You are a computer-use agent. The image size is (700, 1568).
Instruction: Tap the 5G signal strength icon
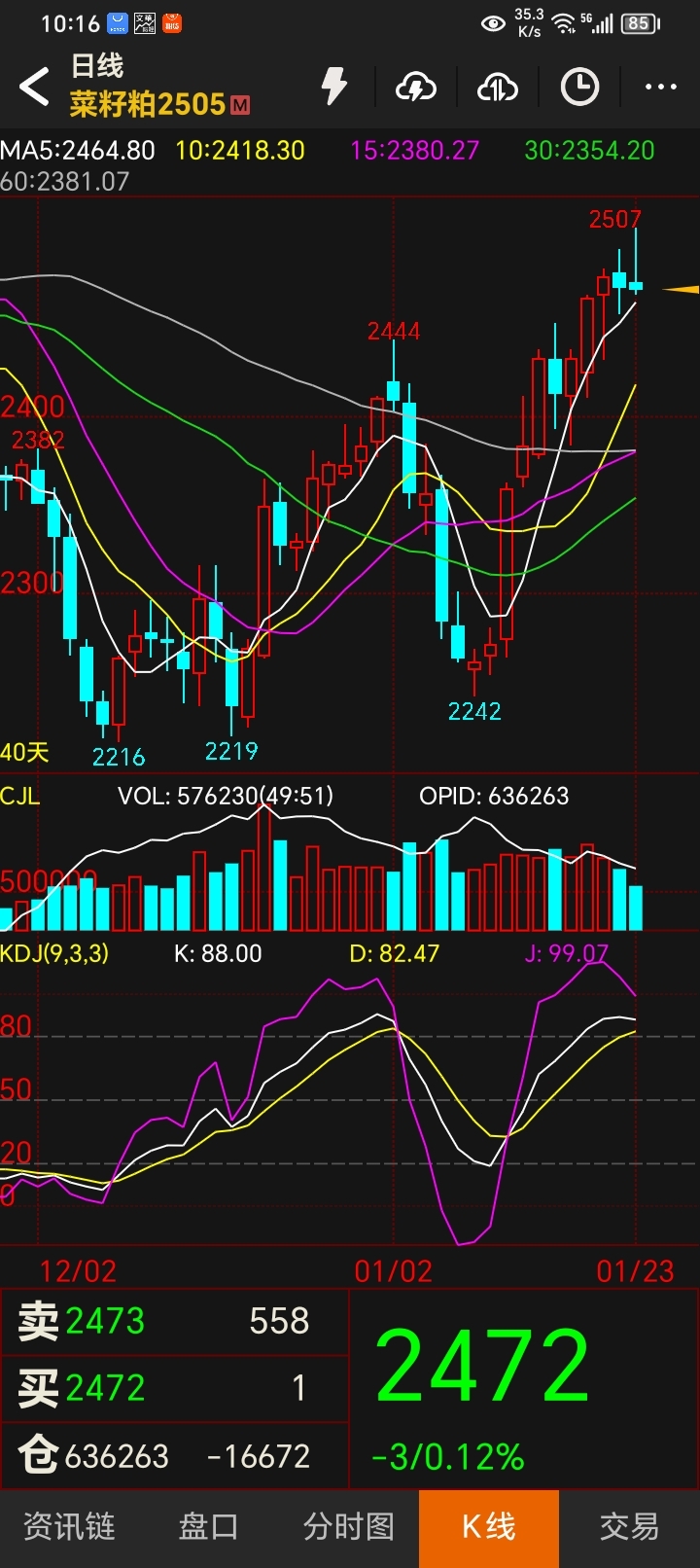click(x=598, y=23)
